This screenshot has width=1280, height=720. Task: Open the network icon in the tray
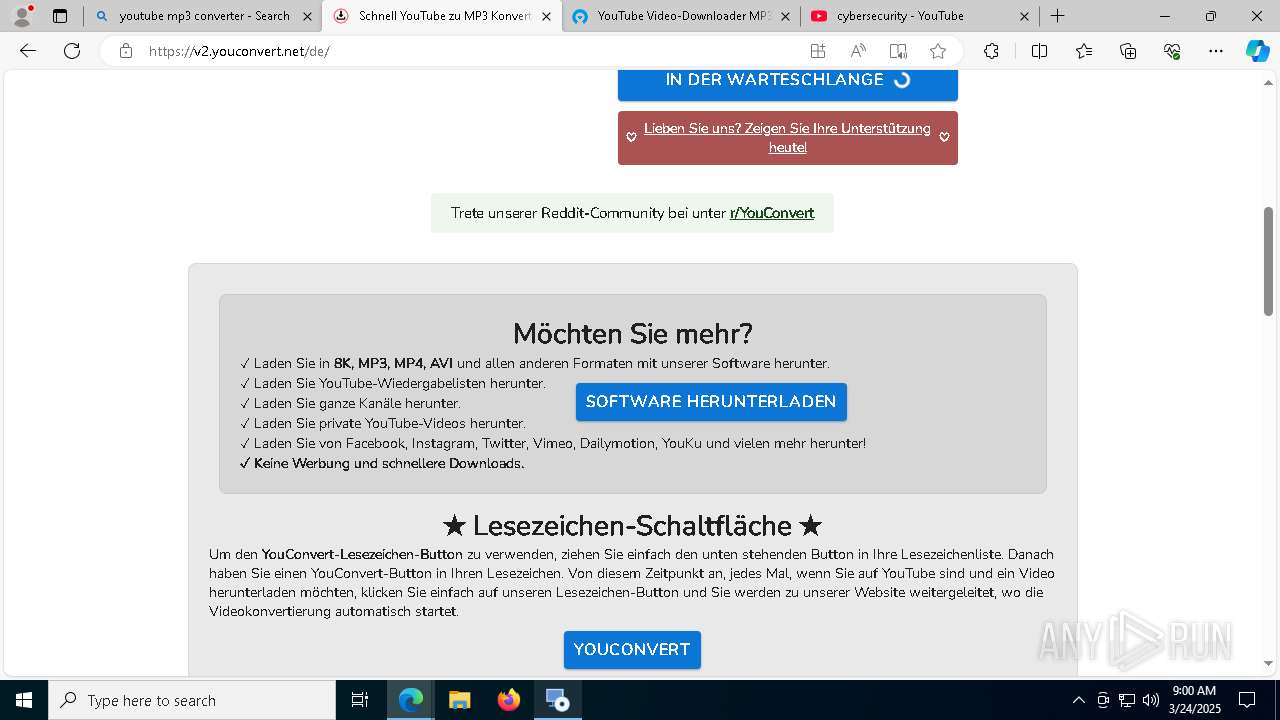click(x=1127, y=700)
